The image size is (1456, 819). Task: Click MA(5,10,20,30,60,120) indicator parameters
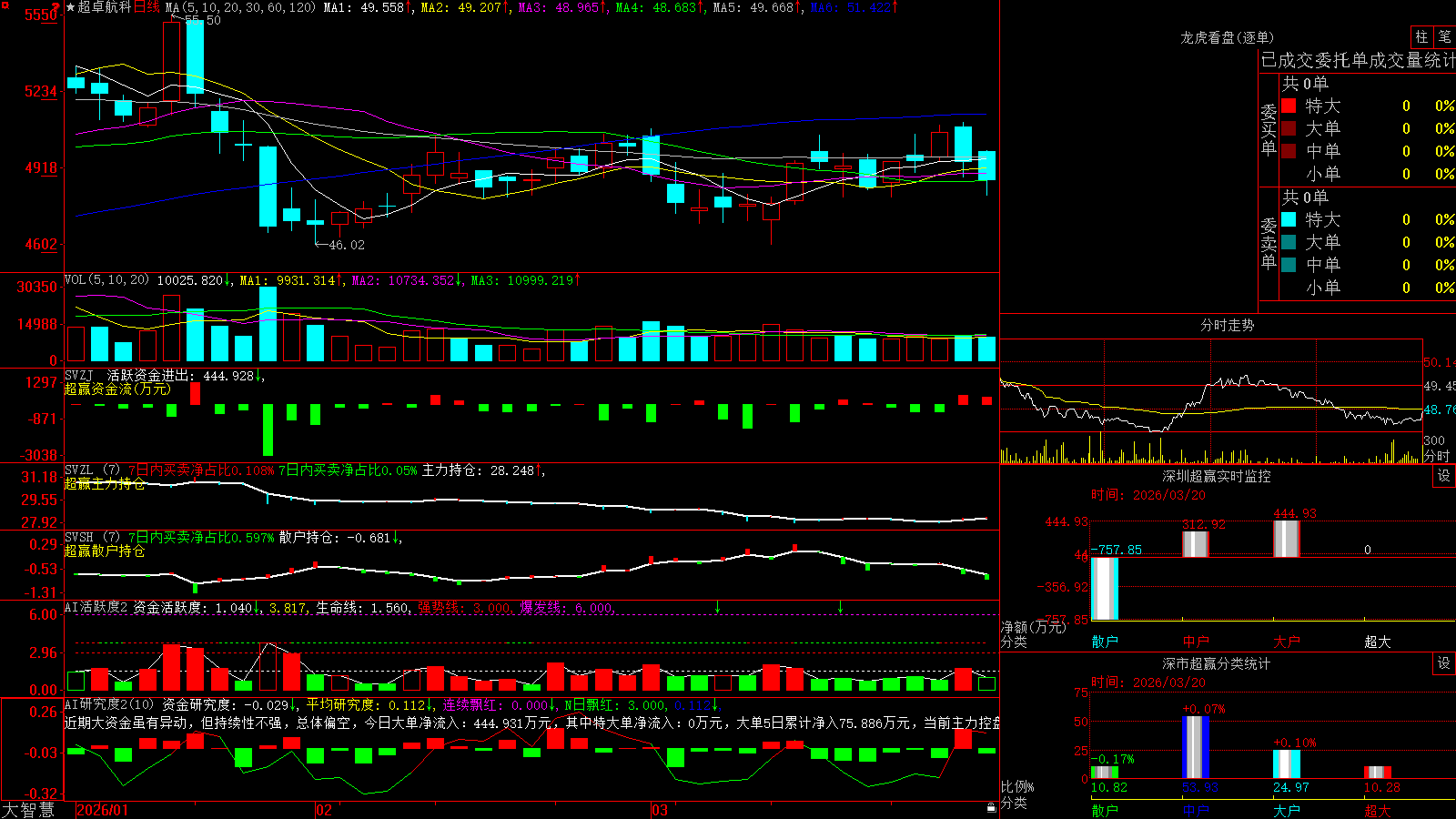tap(240, 7)
